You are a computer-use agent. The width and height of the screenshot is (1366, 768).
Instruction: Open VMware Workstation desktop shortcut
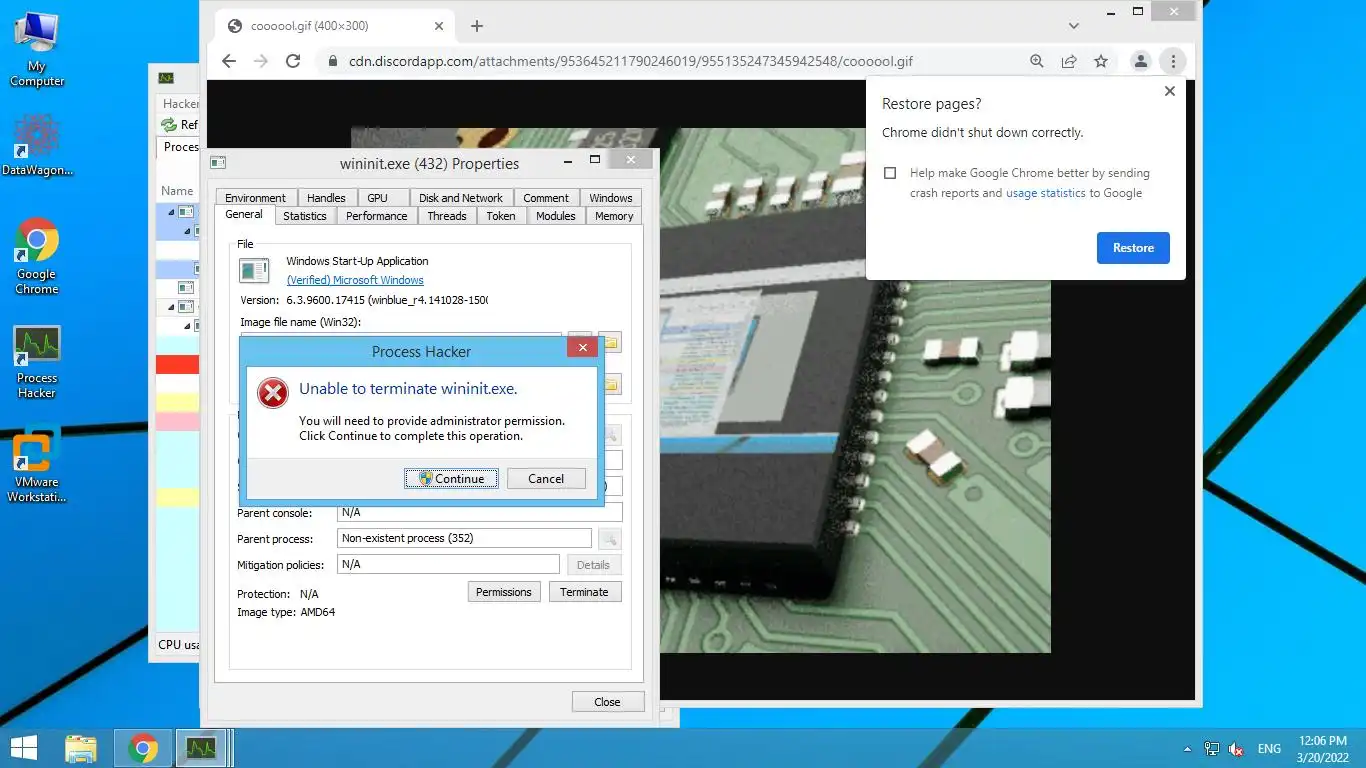[37, 467]
